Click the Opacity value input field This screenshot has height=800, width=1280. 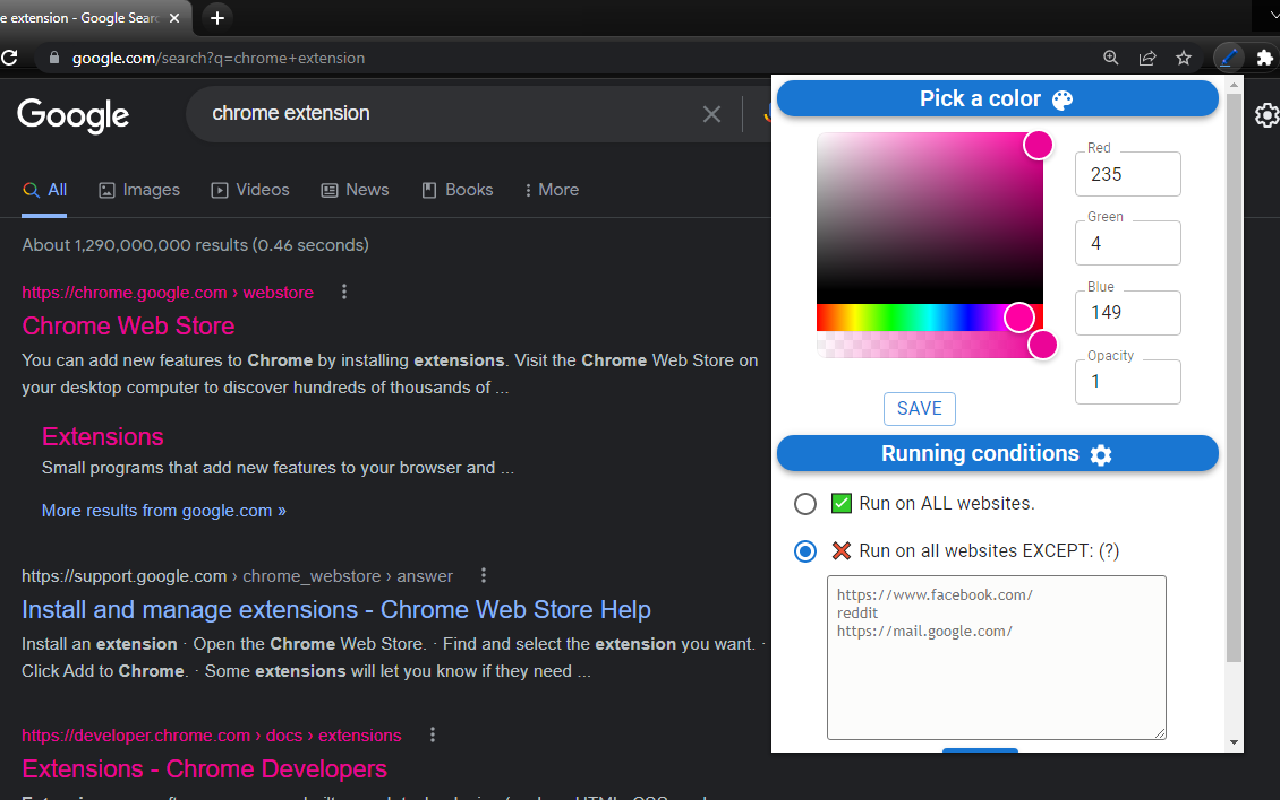tap(1128, 381)
